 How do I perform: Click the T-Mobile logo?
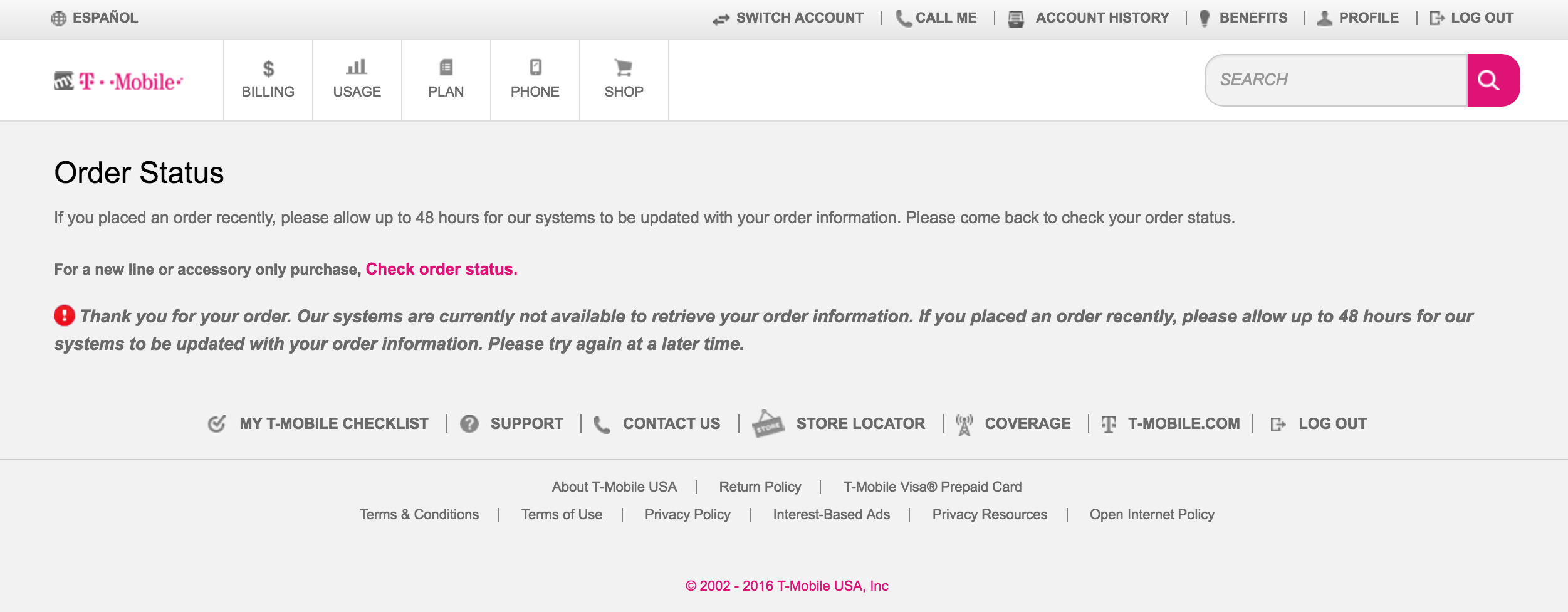[118, 82]
